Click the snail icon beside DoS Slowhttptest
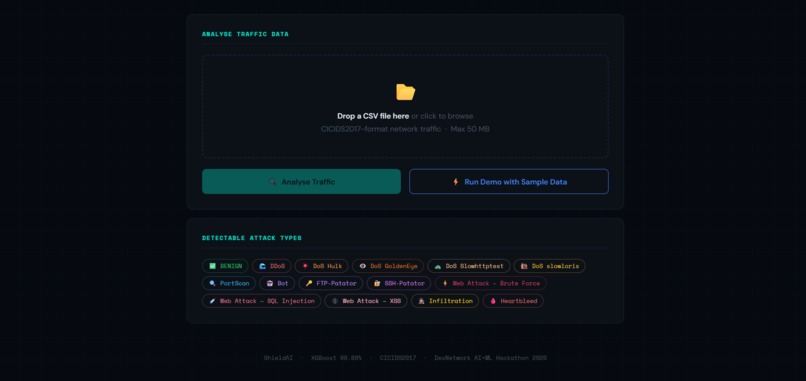Image resolution: width=806 pixels, height=381 pixels. coord(438,266)
